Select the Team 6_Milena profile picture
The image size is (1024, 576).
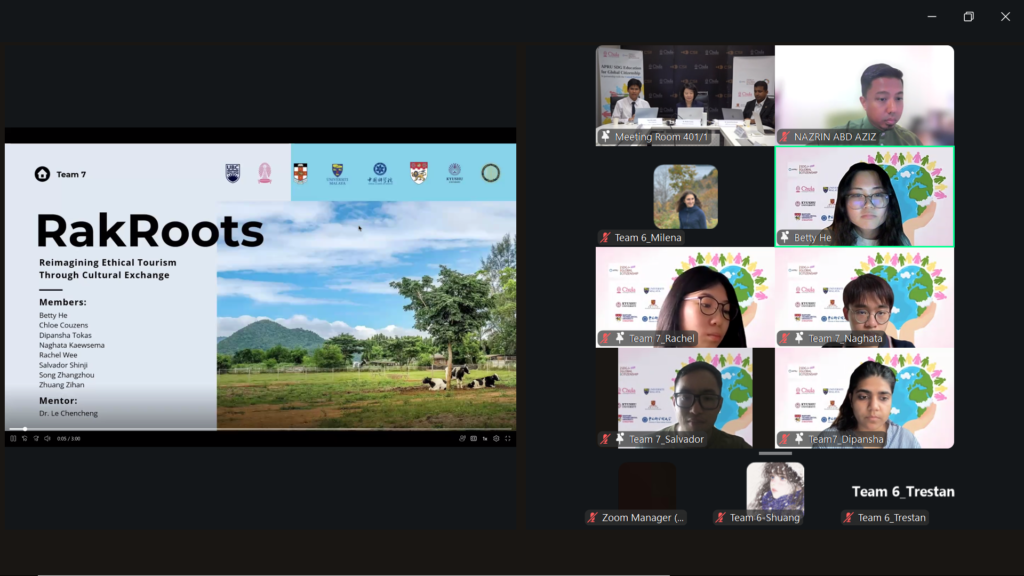point(686,197)
